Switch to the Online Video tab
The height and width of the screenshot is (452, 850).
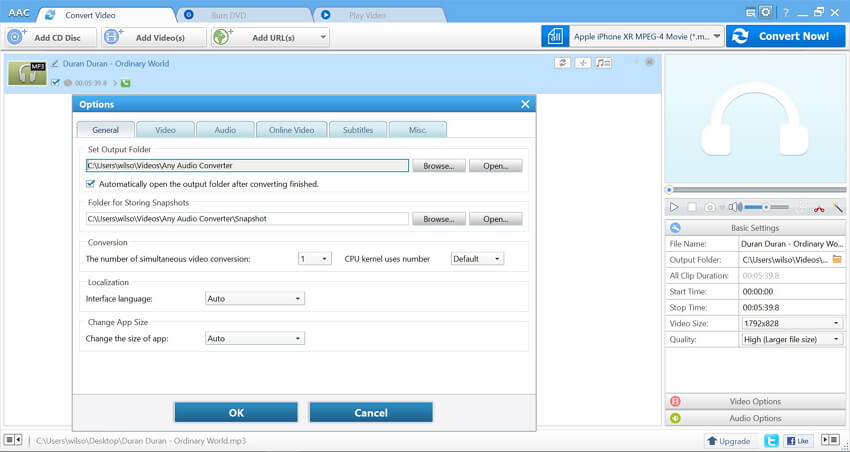[x=291, y=130]
